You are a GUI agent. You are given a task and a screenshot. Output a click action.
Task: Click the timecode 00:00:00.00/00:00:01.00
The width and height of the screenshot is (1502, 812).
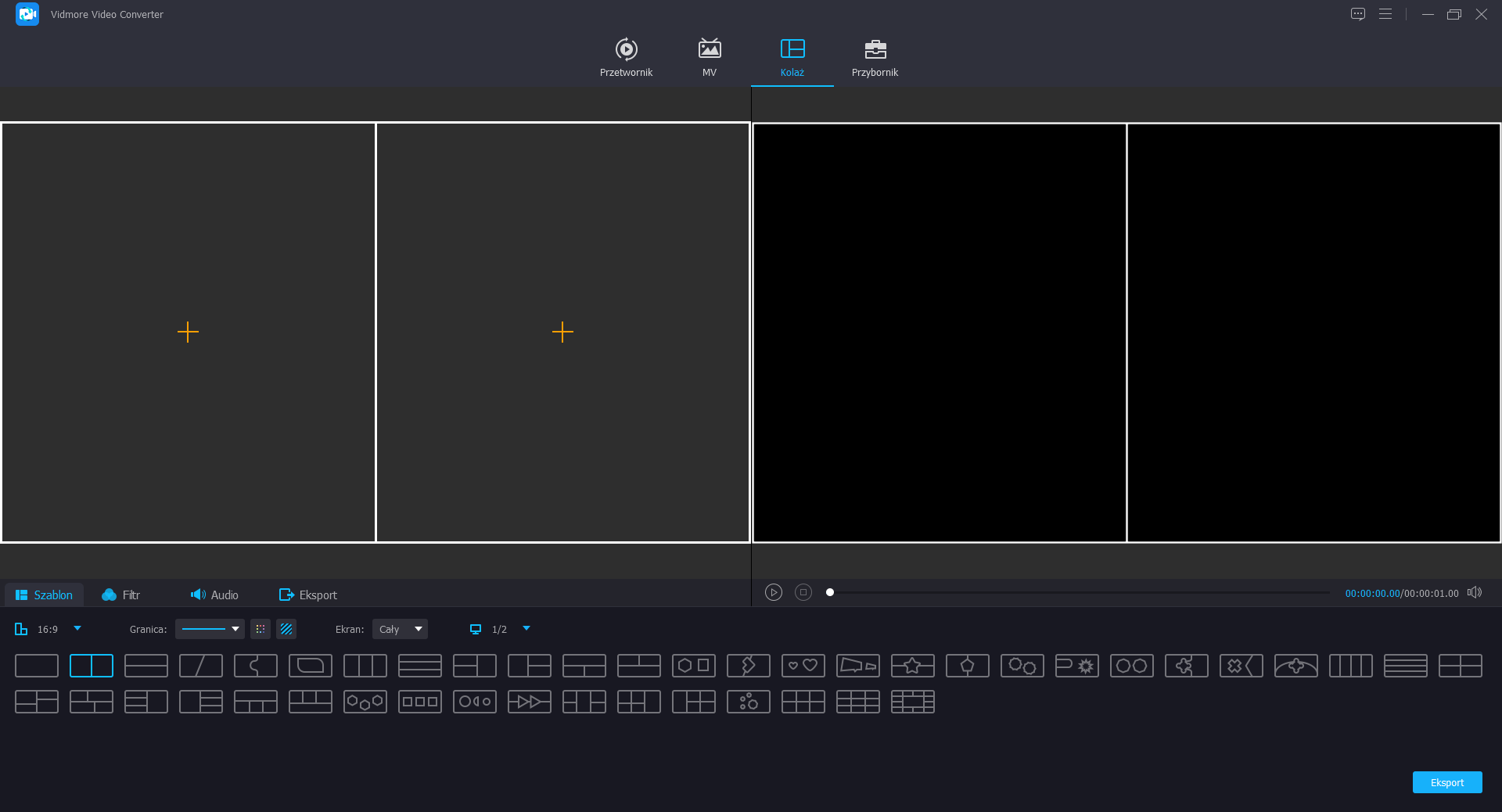click(1402, 593)
